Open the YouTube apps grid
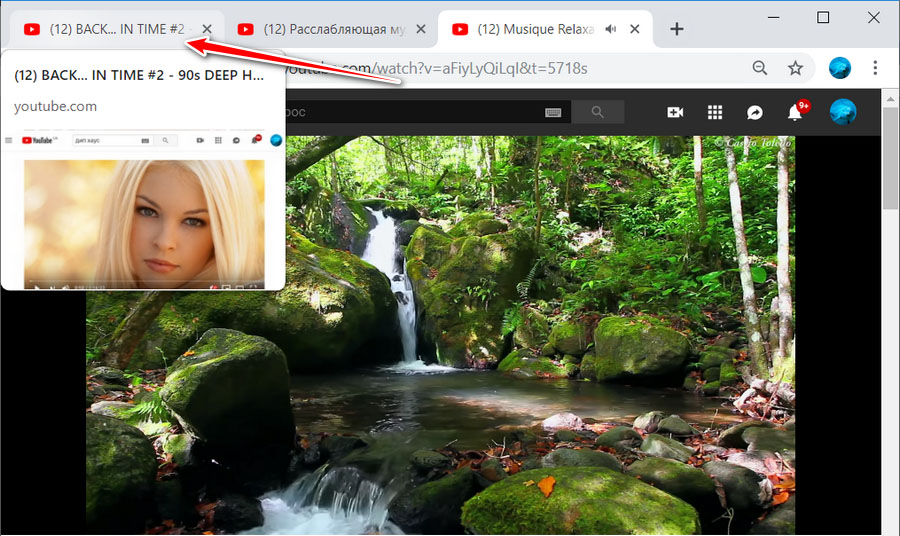900x536 pixels. [x=715, y=113]
